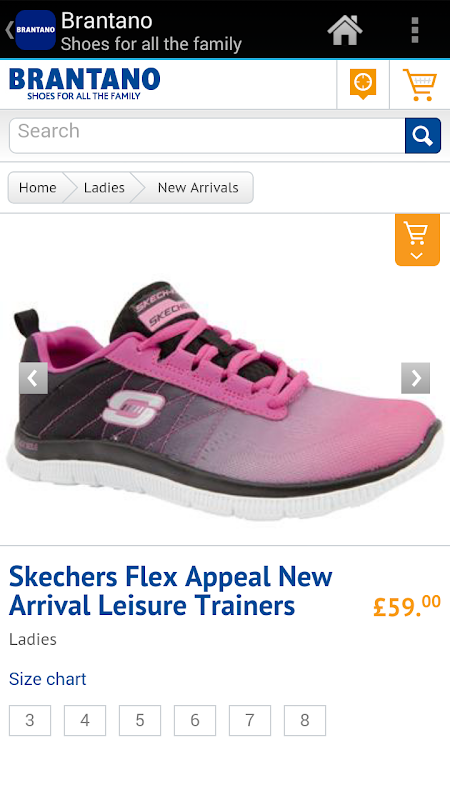Viewport: 450px width, 800px height.
Task: Go to Home breadcrumb
Action: (x=37, y=187)
